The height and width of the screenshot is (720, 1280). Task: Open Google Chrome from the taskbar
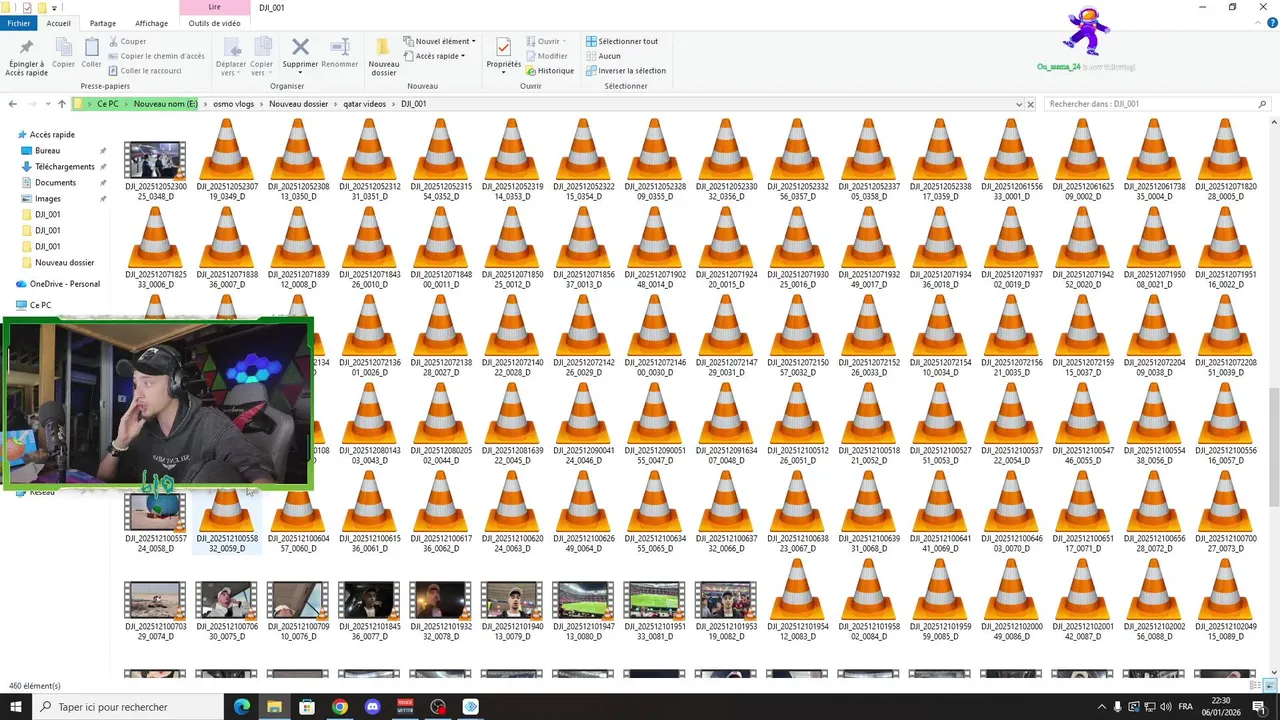tap(340, 707)
